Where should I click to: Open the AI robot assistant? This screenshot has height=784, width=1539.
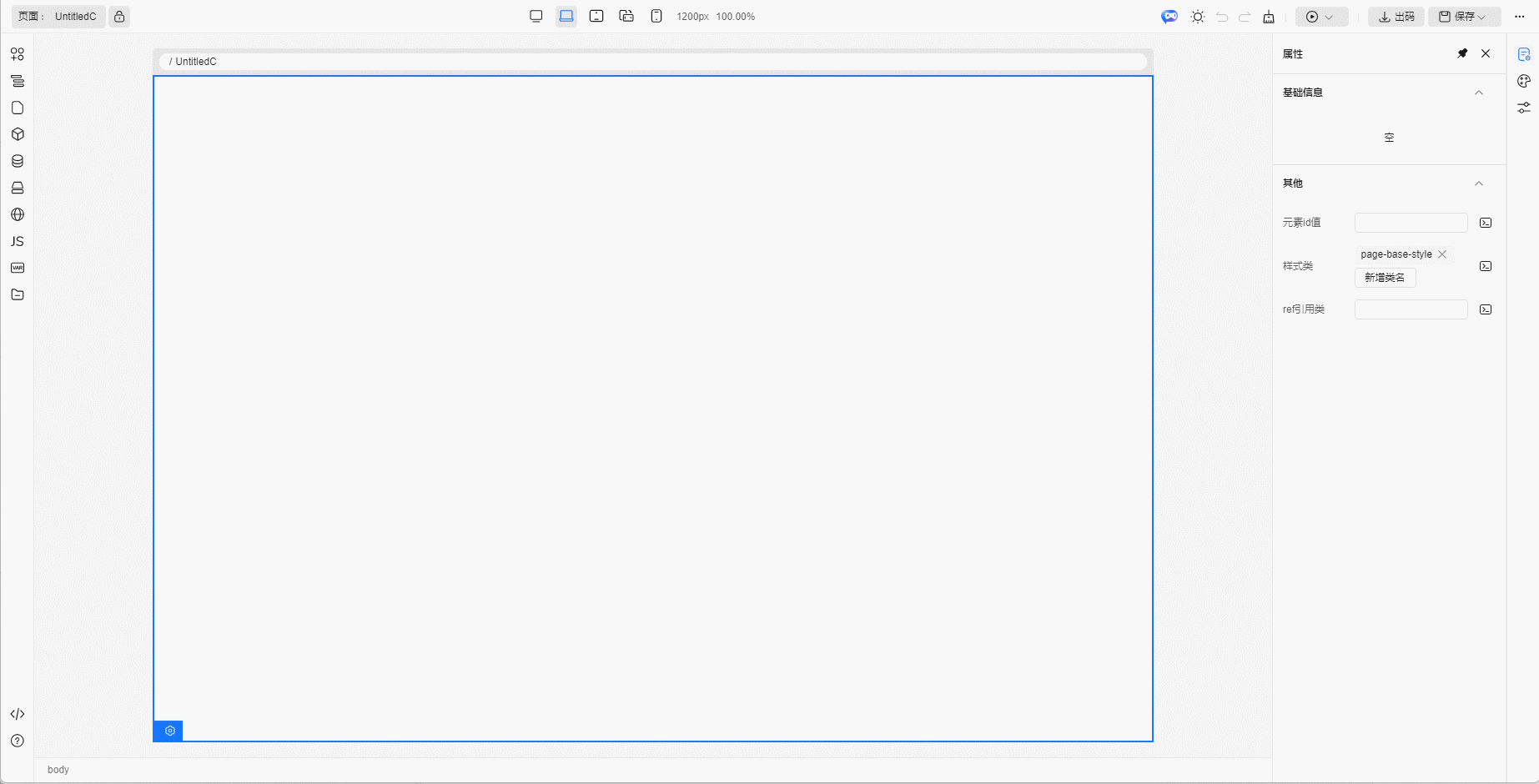1169,17
